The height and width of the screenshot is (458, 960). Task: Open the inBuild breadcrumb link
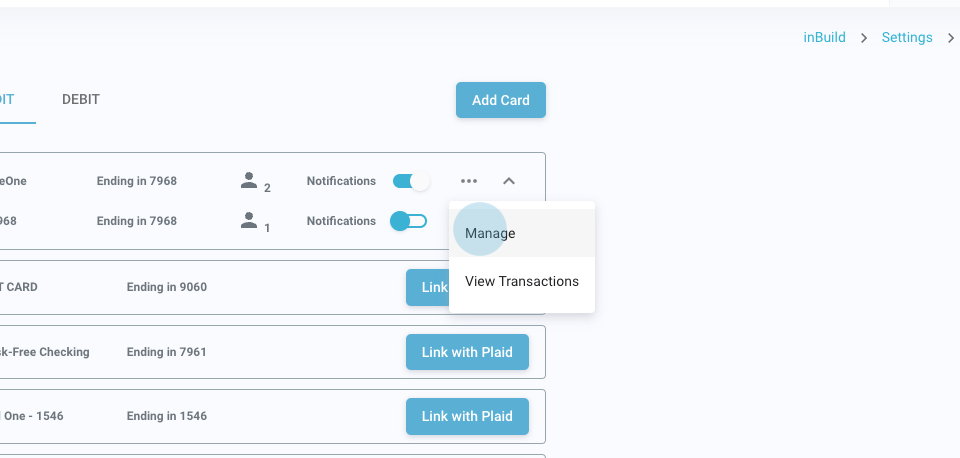[824, 38]
